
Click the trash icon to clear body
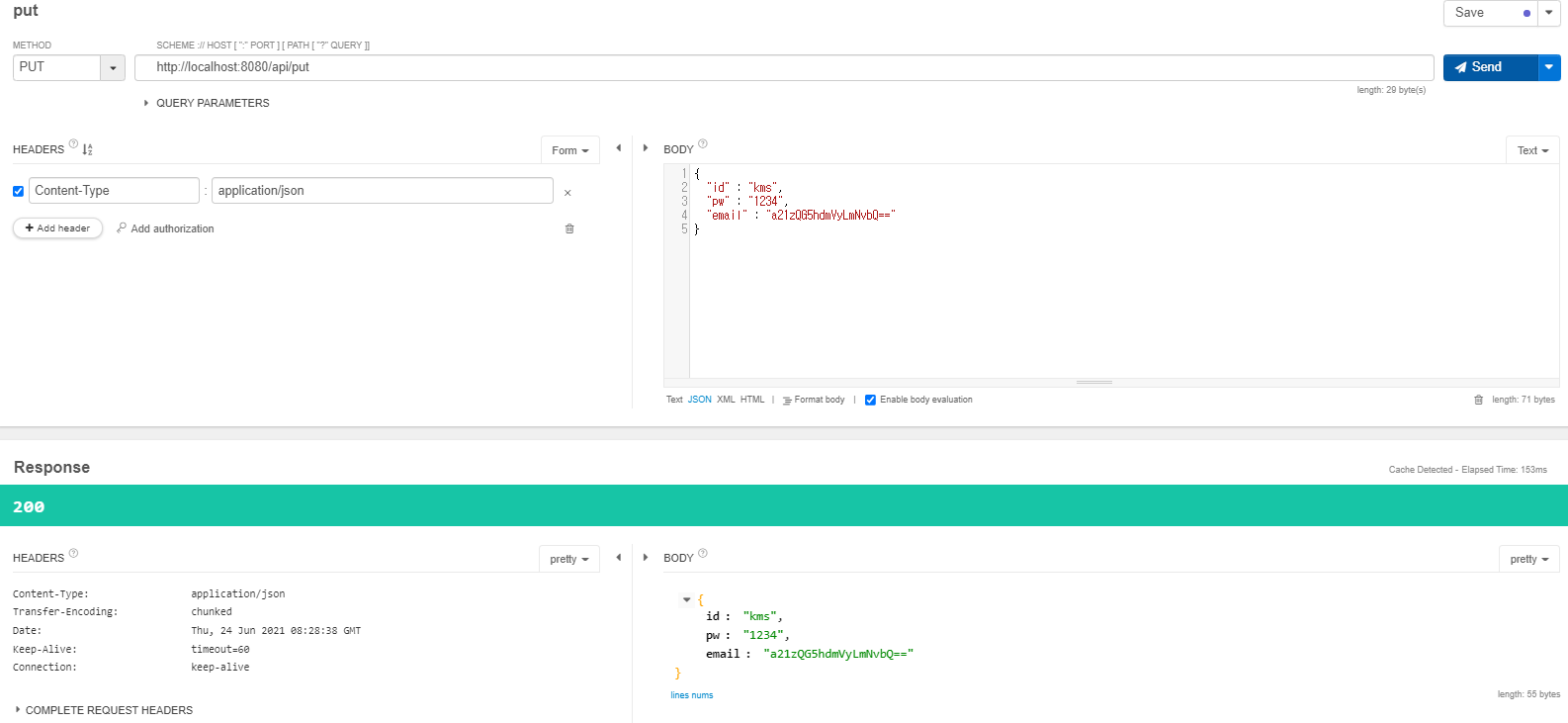coord(1478,400)
